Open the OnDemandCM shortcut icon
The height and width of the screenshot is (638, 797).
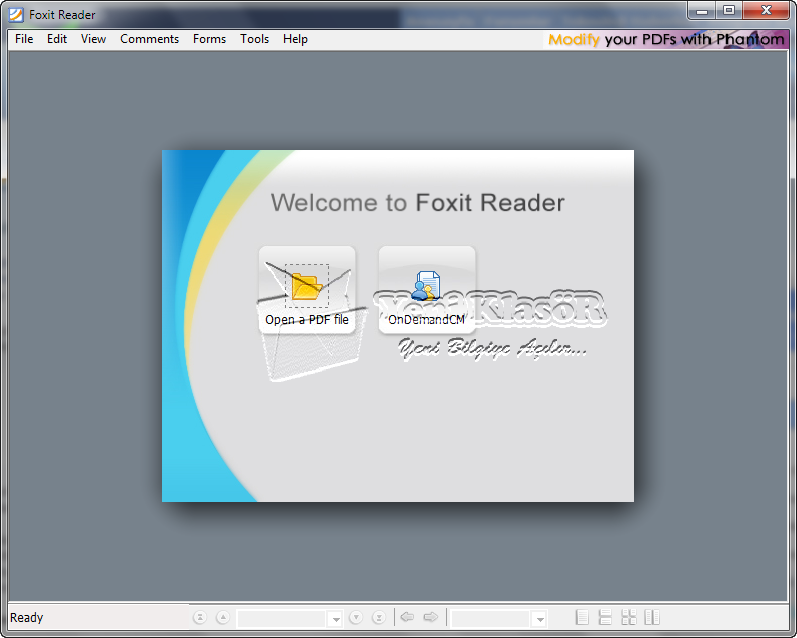click(x=426, y=285)
